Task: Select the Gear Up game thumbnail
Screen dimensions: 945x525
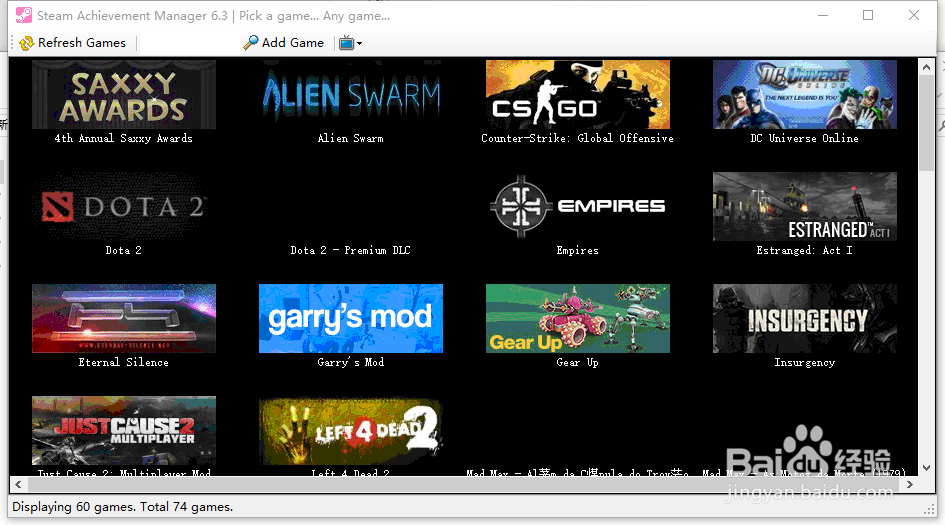Action: click(577, 318)
